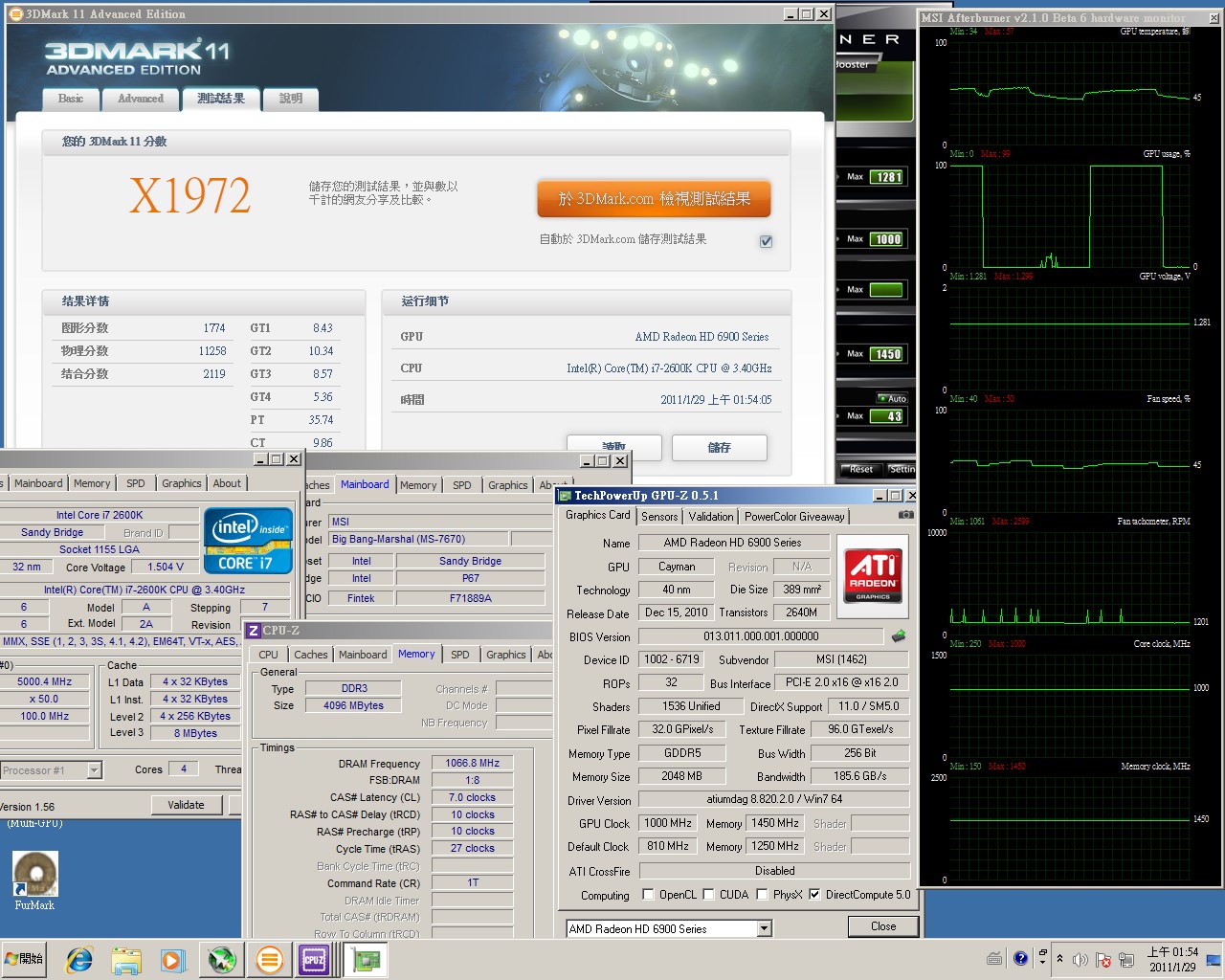Click the GPU Name field in GPU-Z
Screen dimensions: 1225x980
coord(733,543)
